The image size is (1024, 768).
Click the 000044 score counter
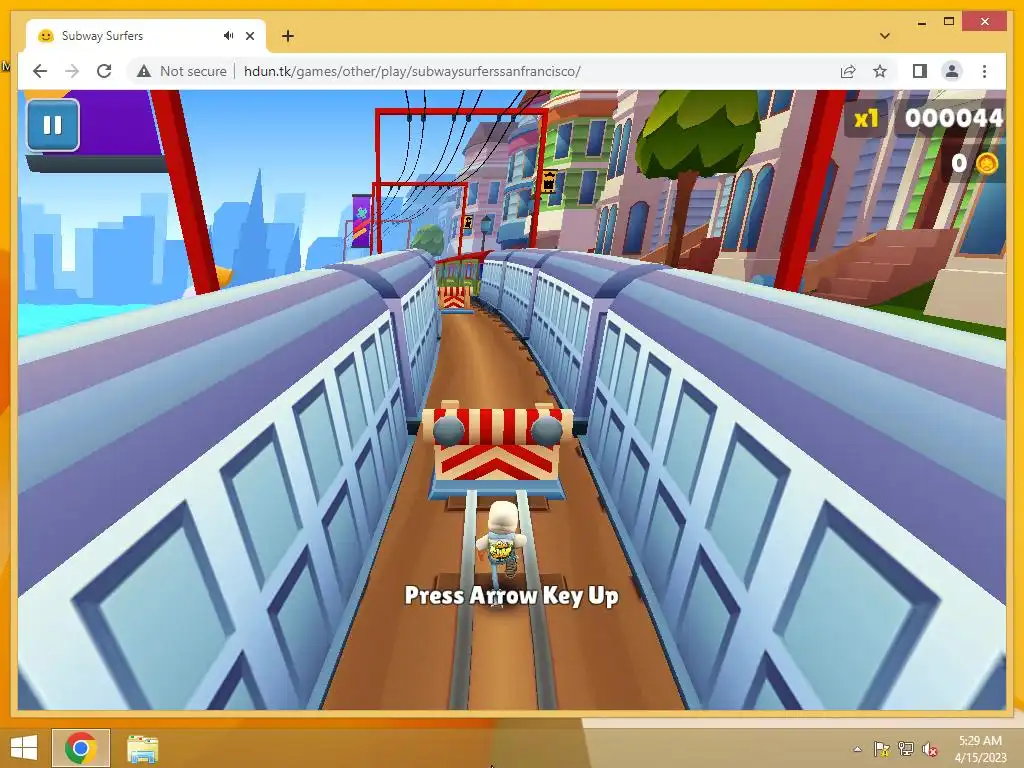pos(953,118)
